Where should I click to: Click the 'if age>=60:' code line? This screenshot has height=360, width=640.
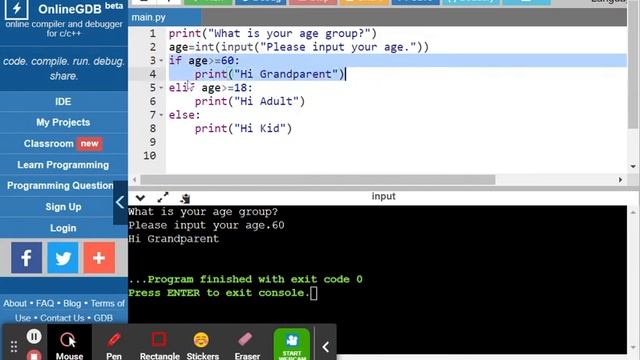coord(204,61)
